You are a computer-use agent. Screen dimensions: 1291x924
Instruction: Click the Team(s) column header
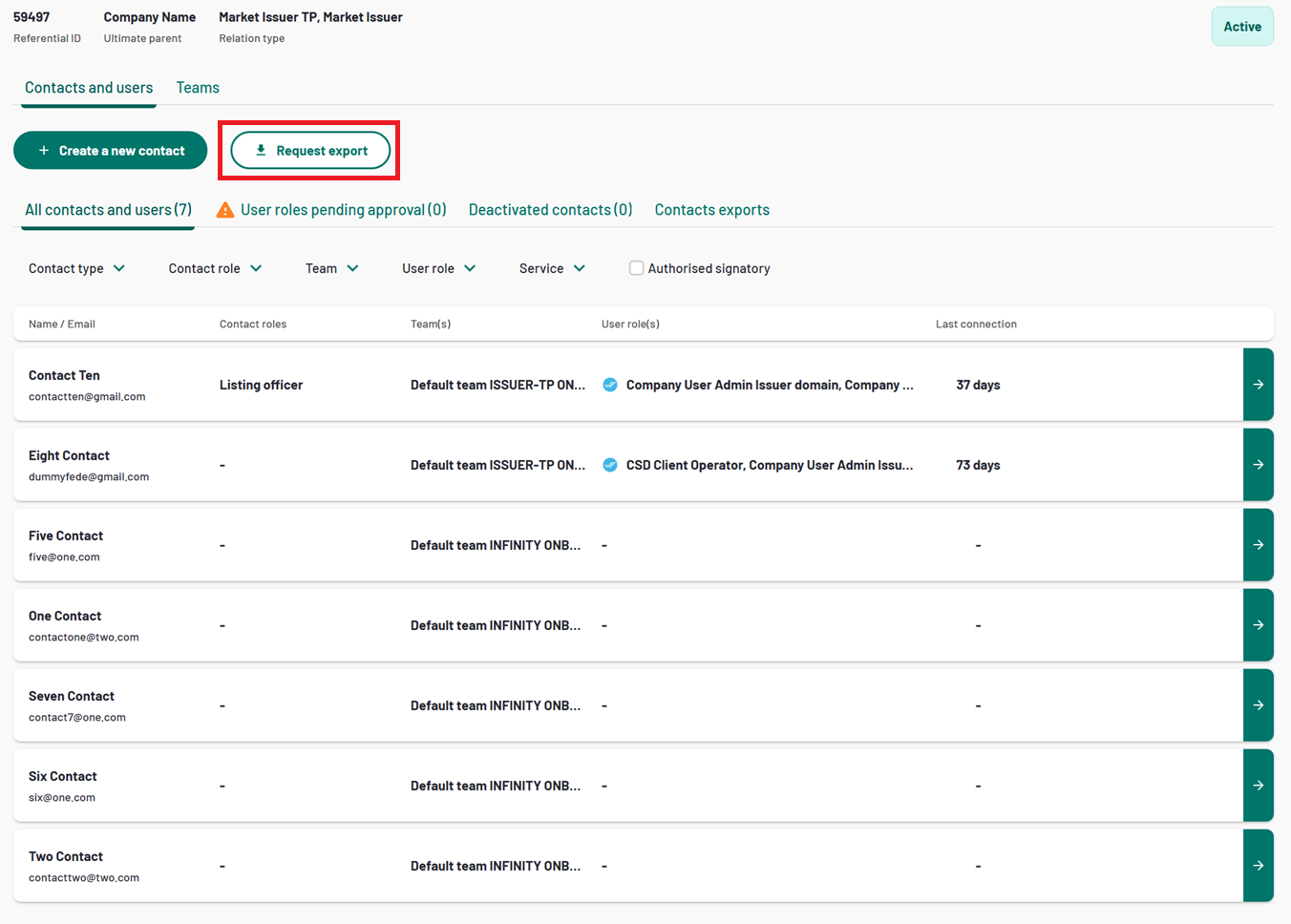[431, 325]
